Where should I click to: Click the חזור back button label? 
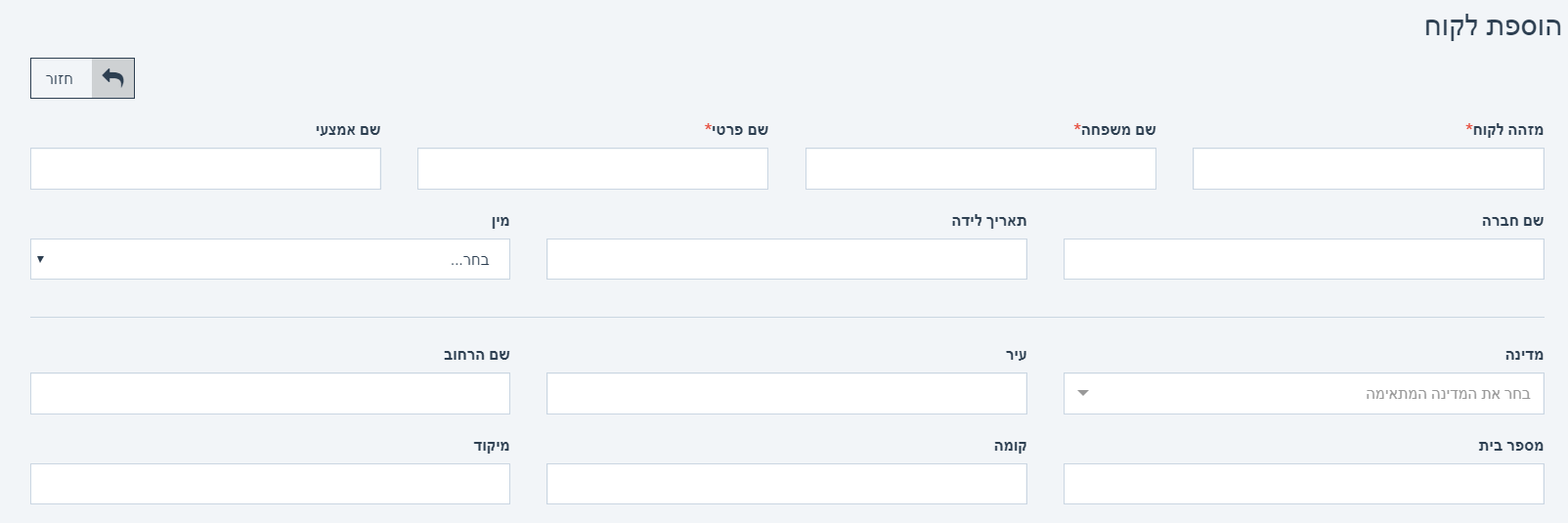(60, 78)
